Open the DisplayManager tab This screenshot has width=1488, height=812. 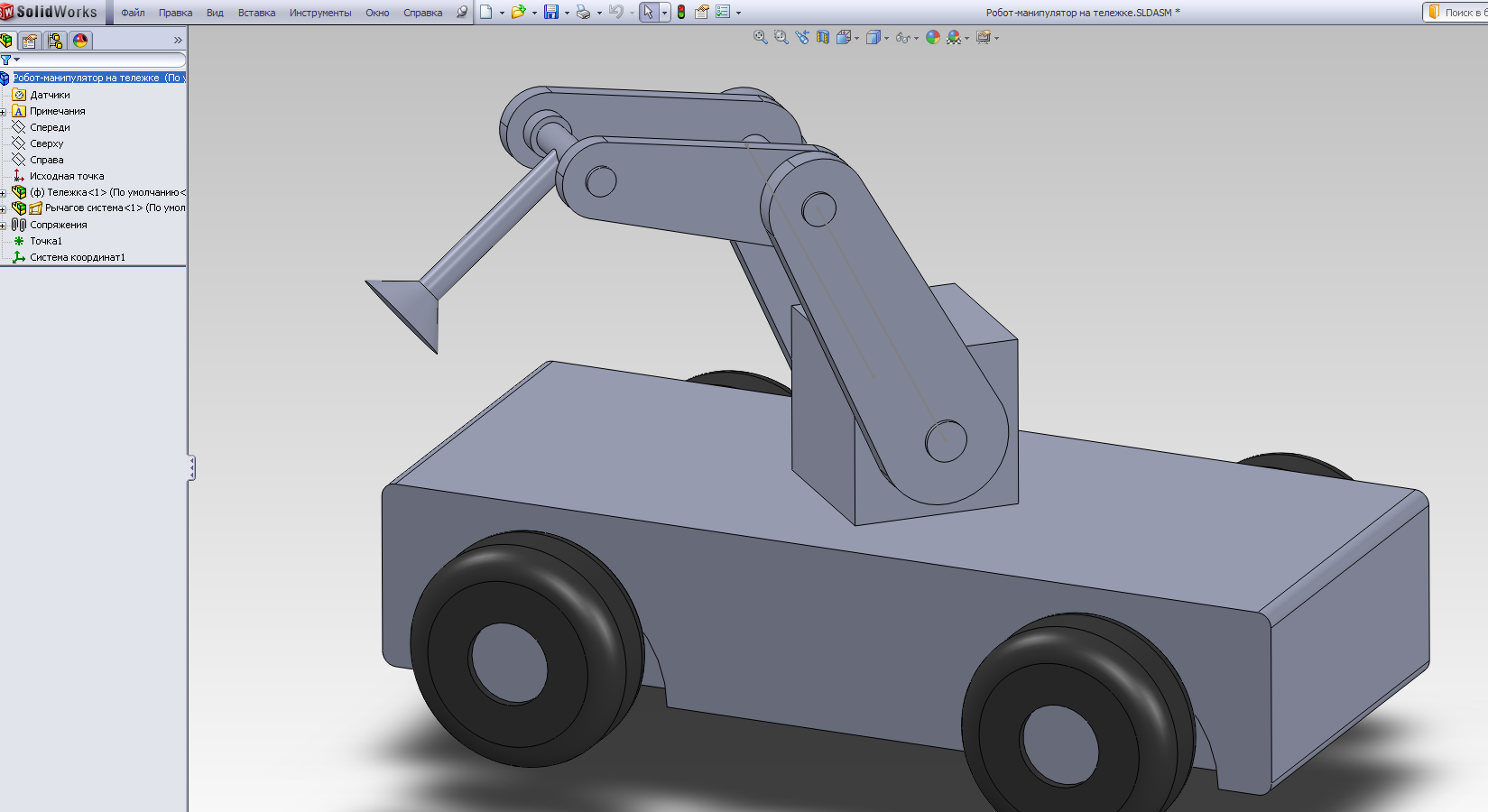80,41
